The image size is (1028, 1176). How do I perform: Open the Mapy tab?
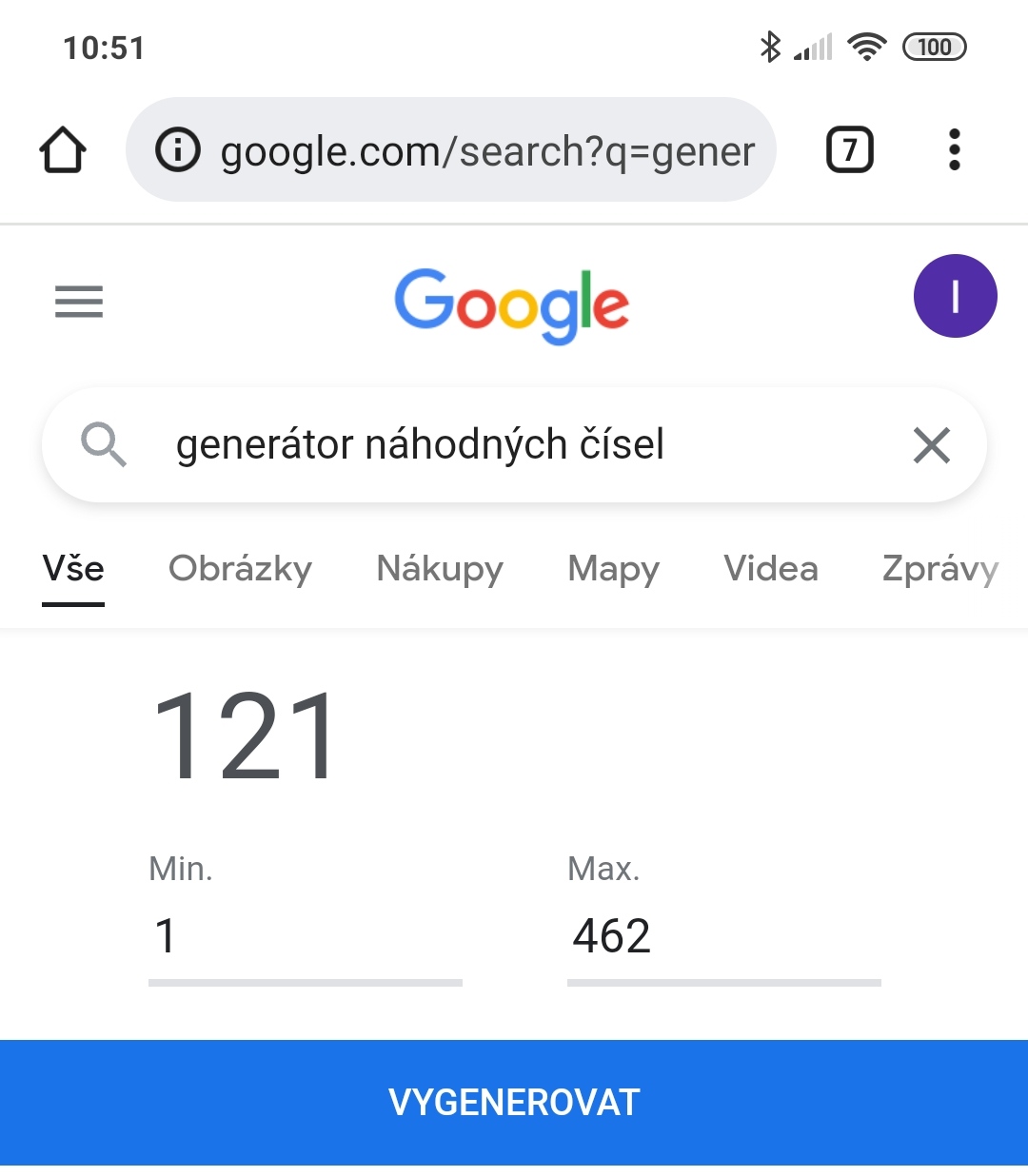tap(613, 569)
